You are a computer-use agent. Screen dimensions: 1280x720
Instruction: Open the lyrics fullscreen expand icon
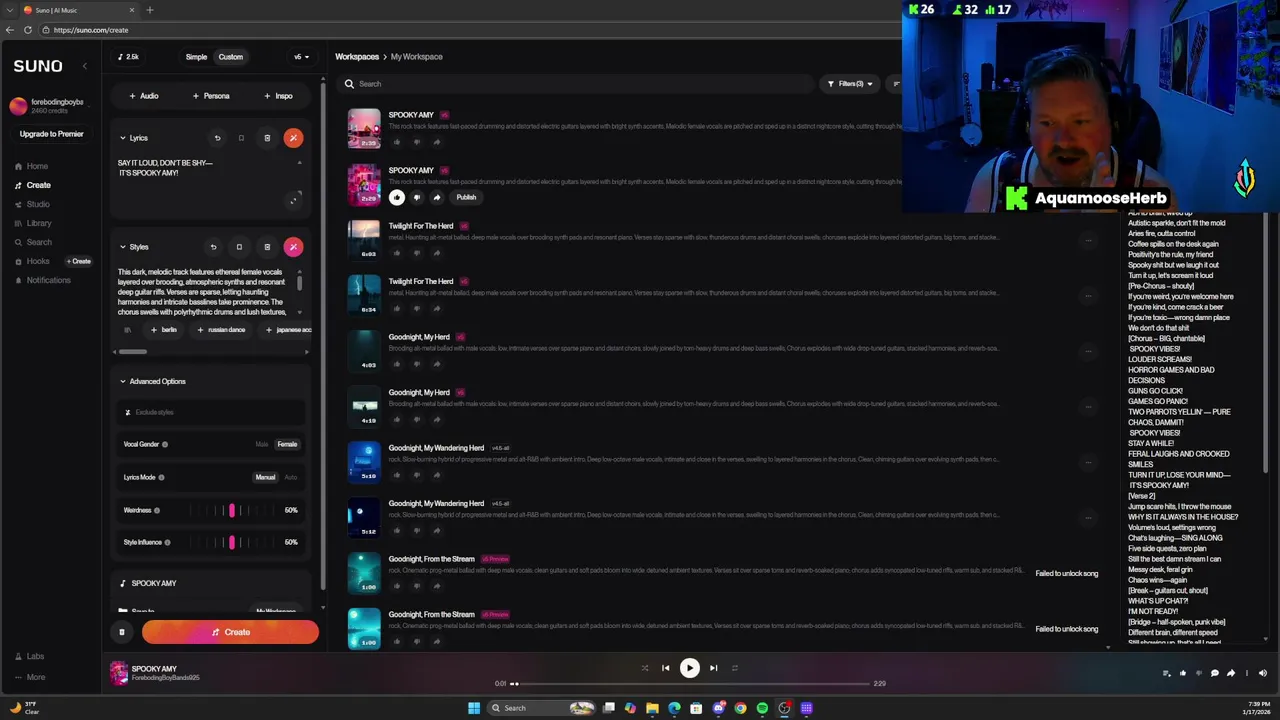(293, 200)
